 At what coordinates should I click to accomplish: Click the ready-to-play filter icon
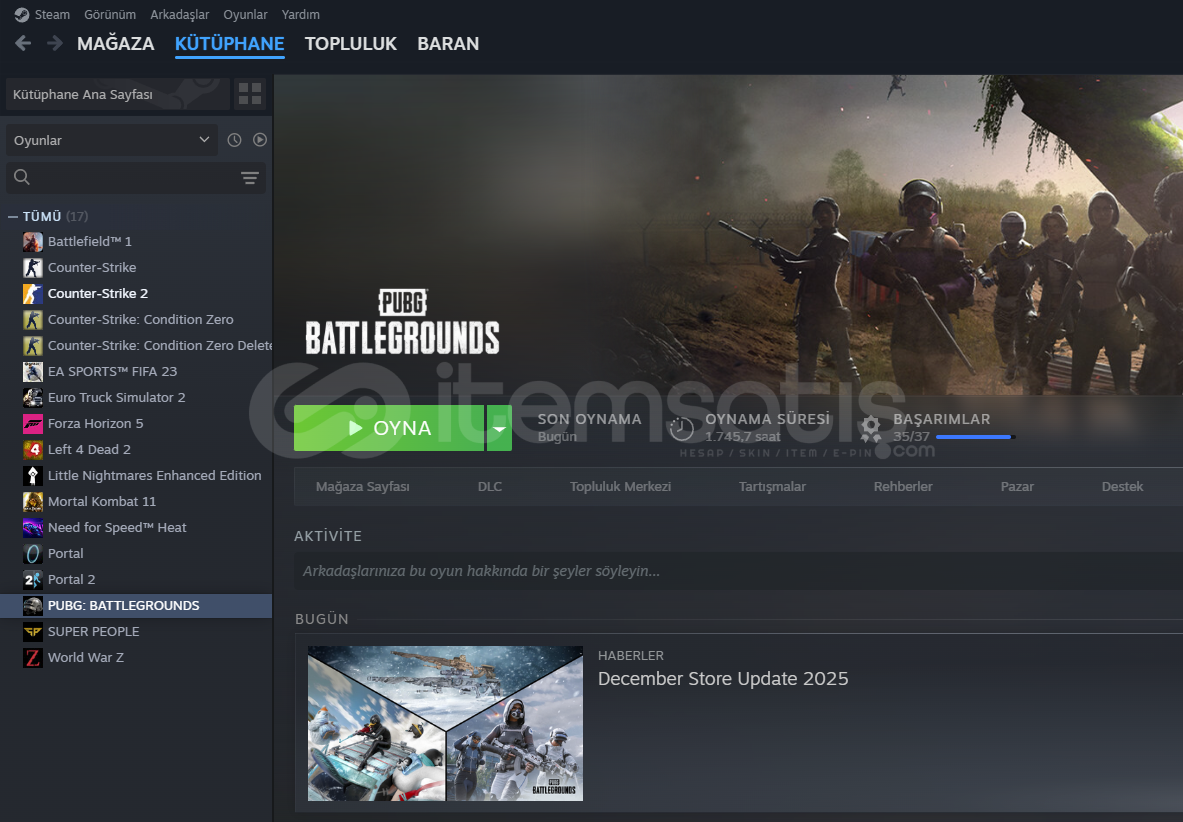(260, 140)
